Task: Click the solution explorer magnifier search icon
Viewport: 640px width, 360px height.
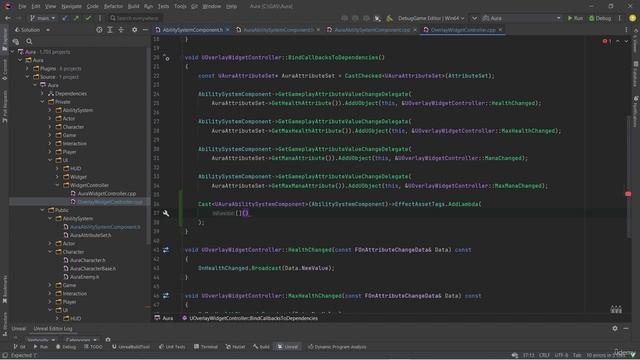Action: point(29,41)
